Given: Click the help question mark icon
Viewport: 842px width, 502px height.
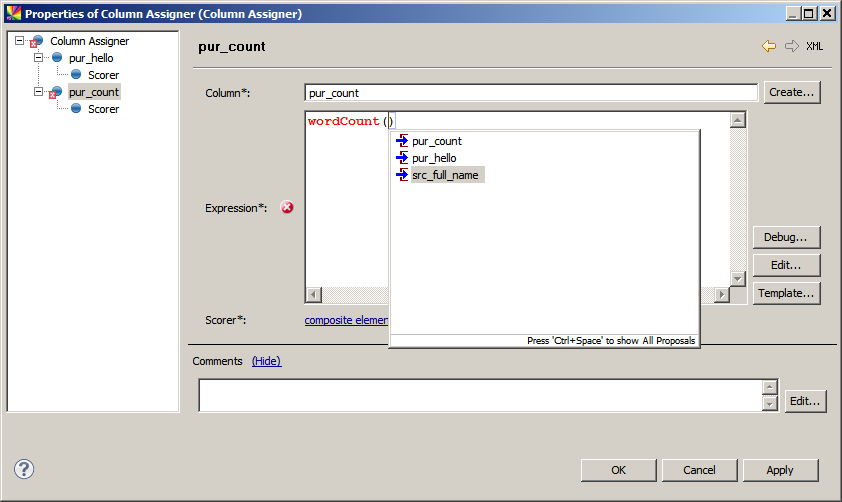Looking at the screenshot, I should tap(24, 469).
